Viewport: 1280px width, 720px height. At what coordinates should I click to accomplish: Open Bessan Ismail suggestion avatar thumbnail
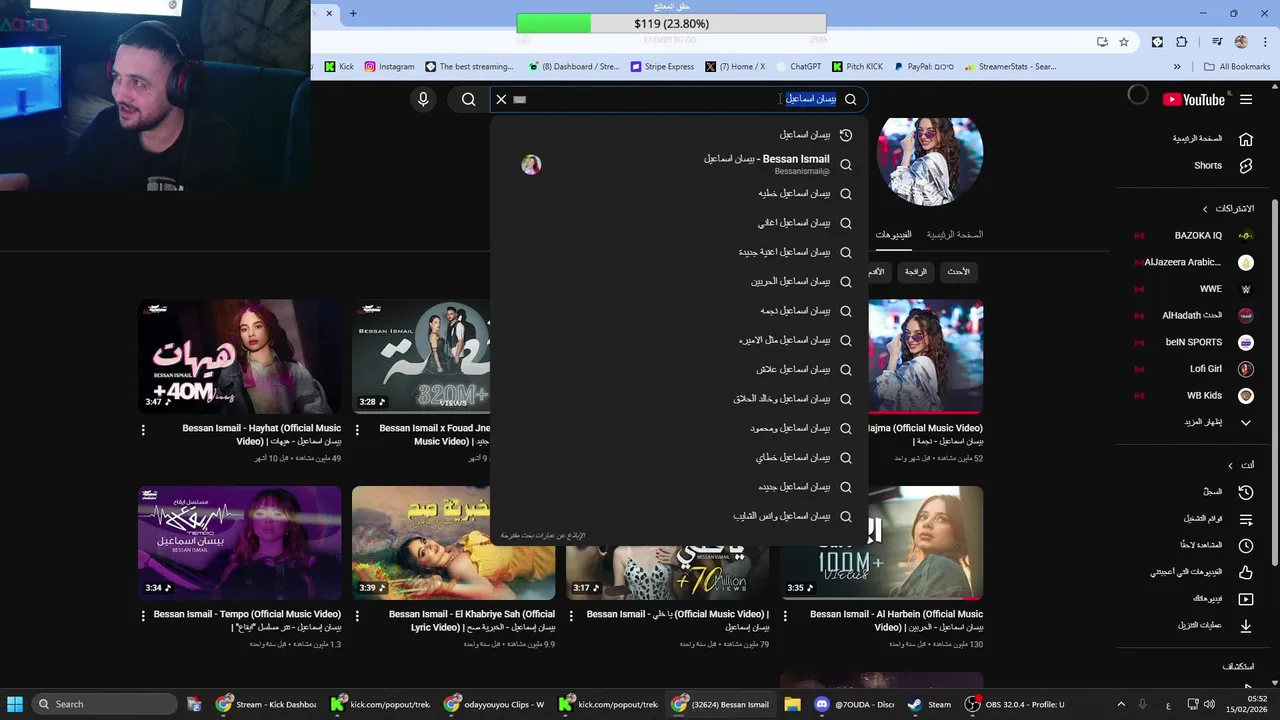click(531, 165)
